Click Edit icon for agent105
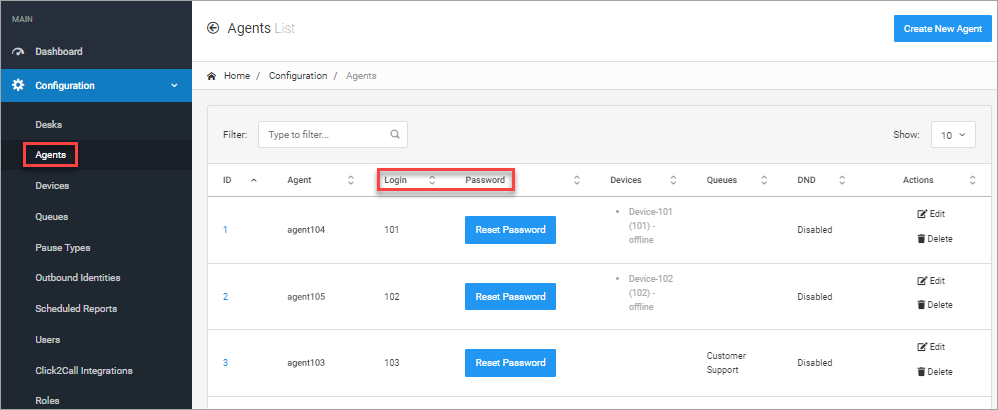Viewport: 998px width, 410px height. (922, 281)
